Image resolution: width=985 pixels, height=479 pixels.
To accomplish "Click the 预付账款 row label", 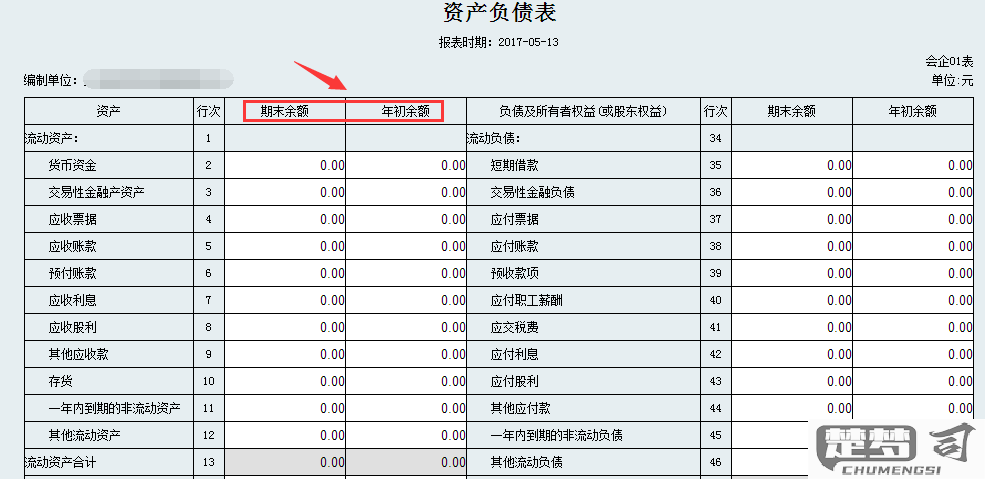I will pyautogui.click(x=73, y=273).
